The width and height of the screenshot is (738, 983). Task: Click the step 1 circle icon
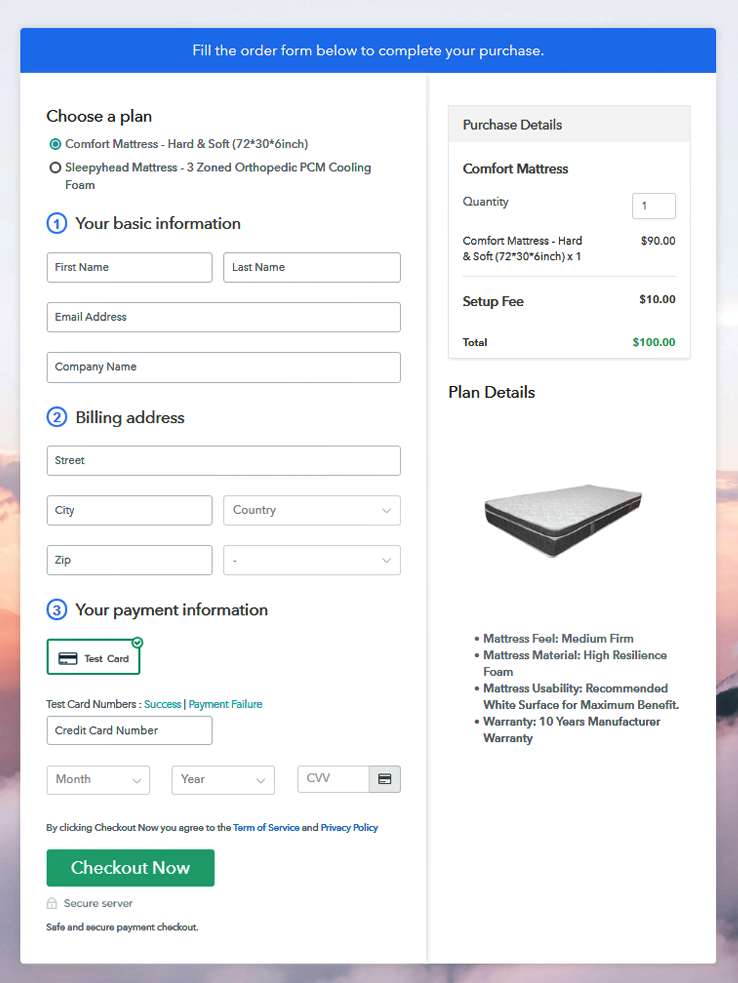coord(57,223)
